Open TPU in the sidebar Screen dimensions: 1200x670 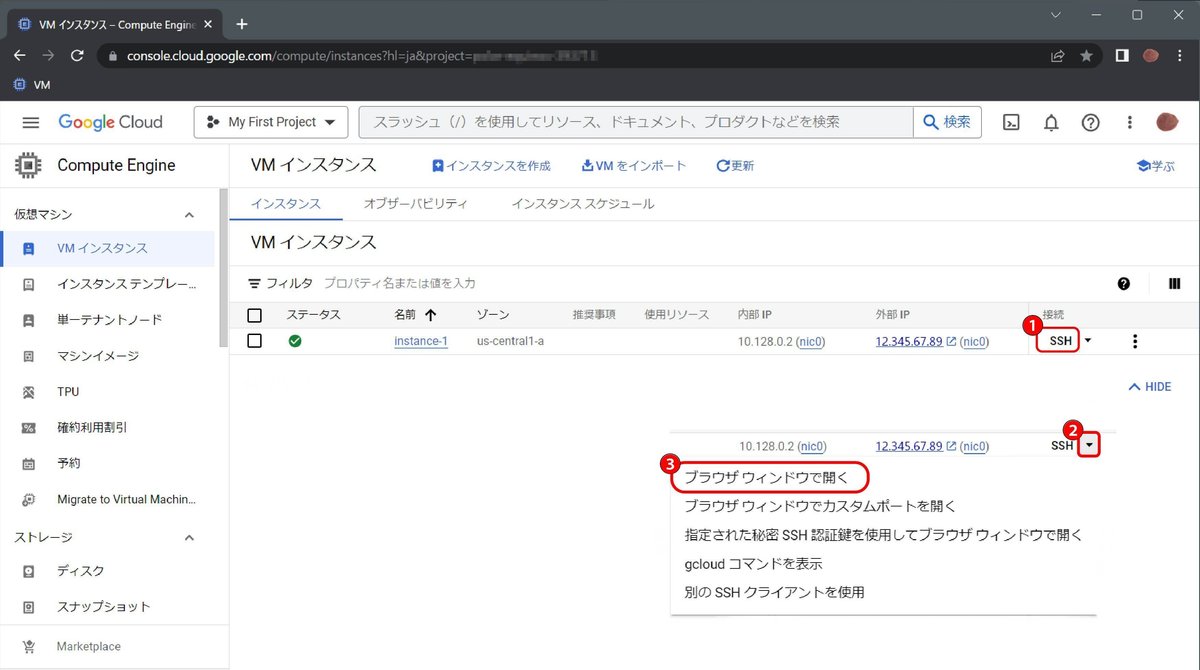pyautogui.click(x=108, y=392)
